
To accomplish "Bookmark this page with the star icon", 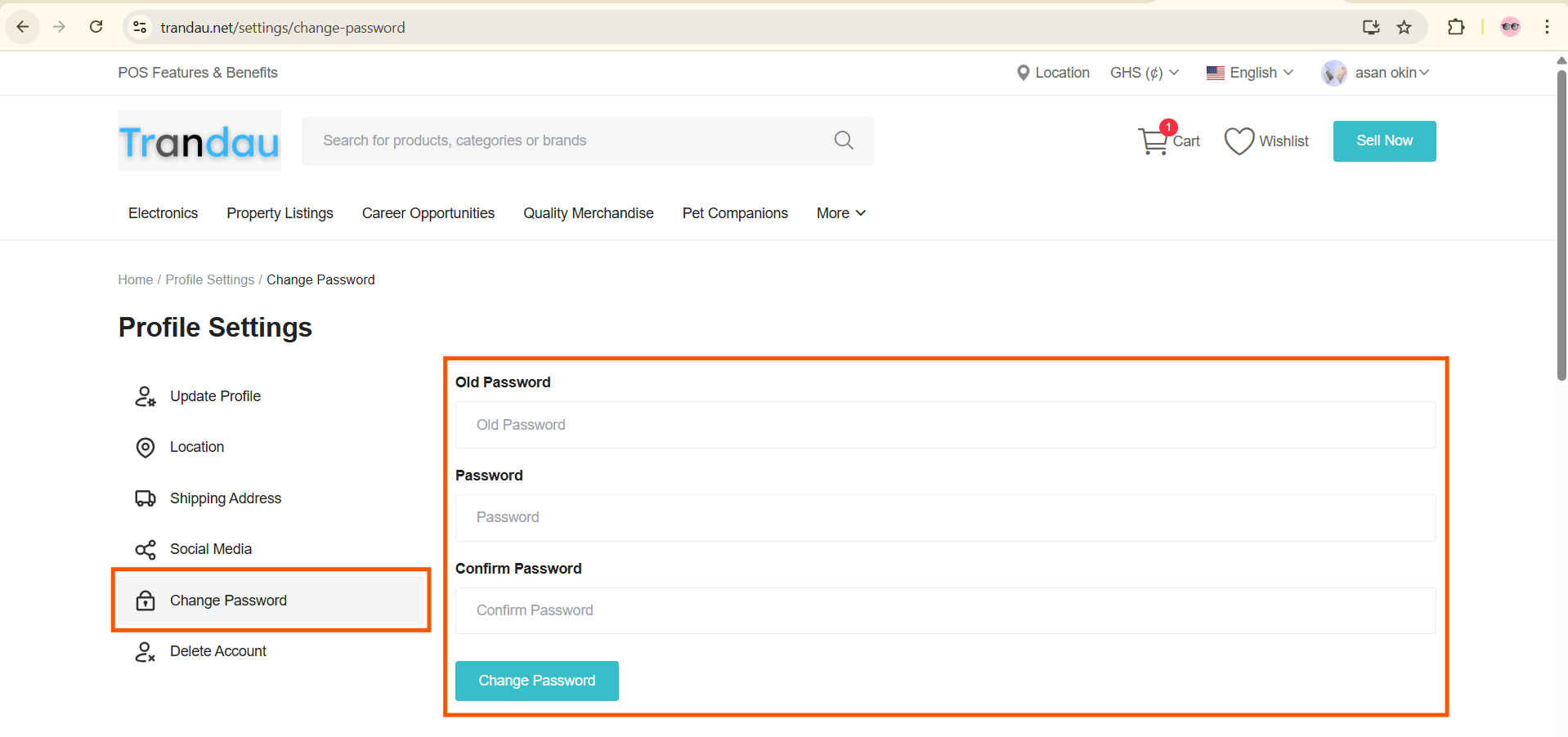I will pyautogui.click(x=1404, y=27).
